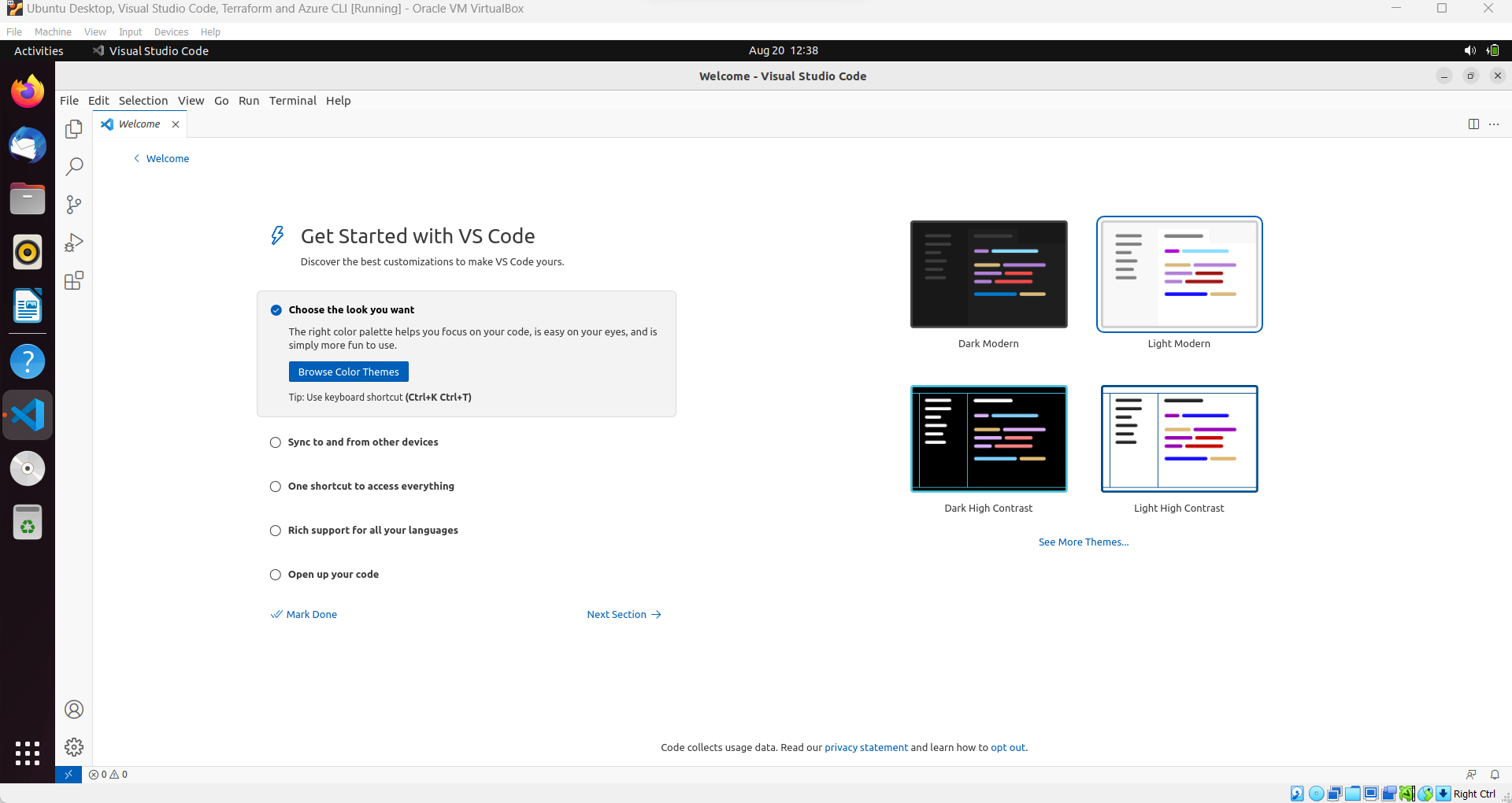Open the editor More Actions menu
The image size is (1512, 803).
click(x=1495, y=124)
